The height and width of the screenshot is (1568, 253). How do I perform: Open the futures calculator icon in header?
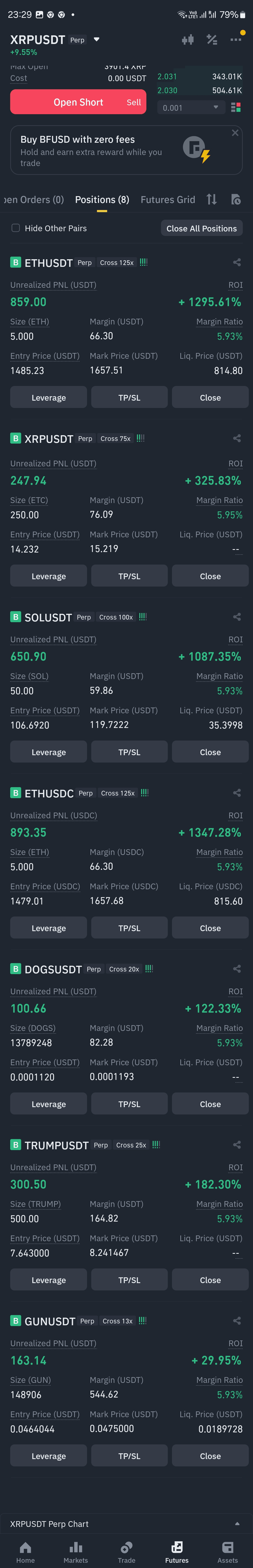(x=212, y=40)
